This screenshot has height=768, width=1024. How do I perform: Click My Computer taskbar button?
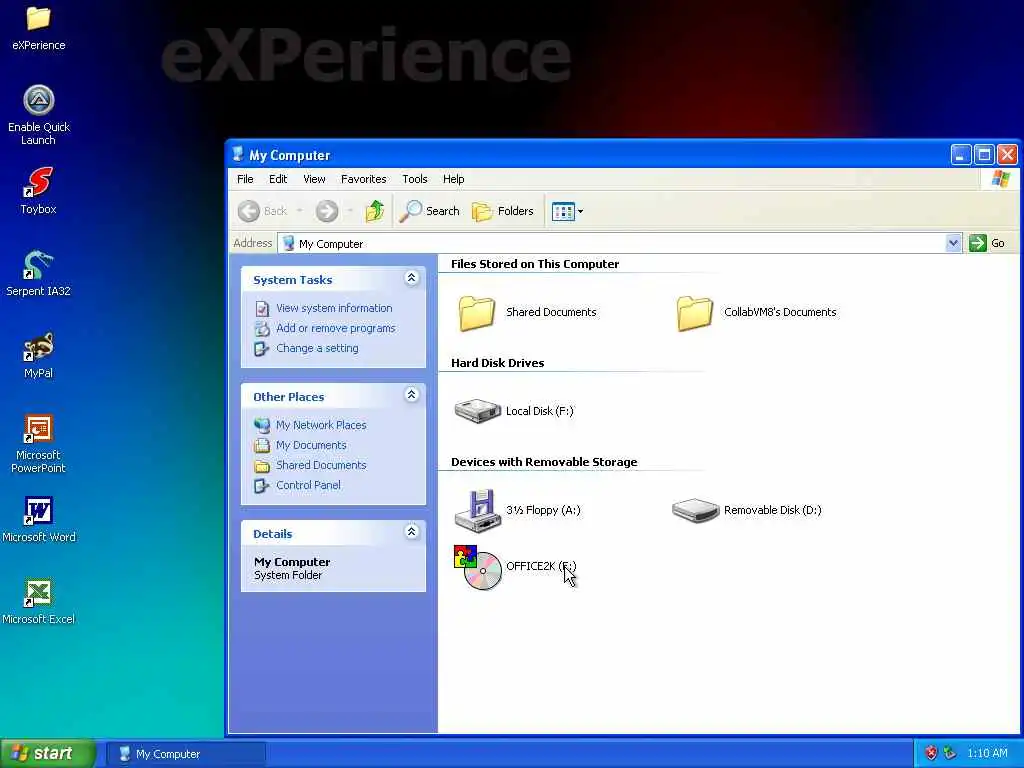[185, 754]
